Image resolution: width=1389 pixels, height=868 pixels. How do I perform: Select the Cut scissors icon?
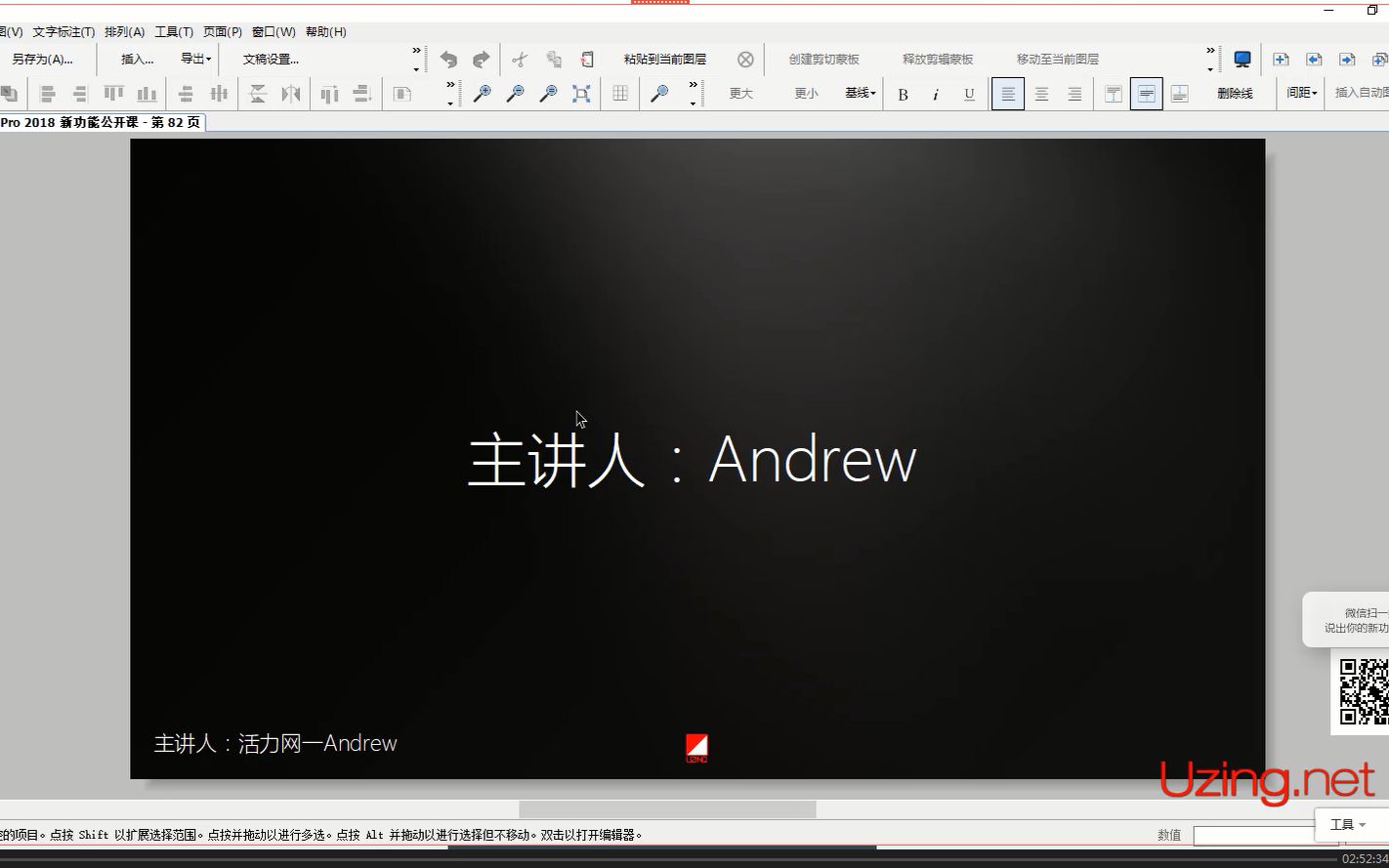[x=520, y=59]
